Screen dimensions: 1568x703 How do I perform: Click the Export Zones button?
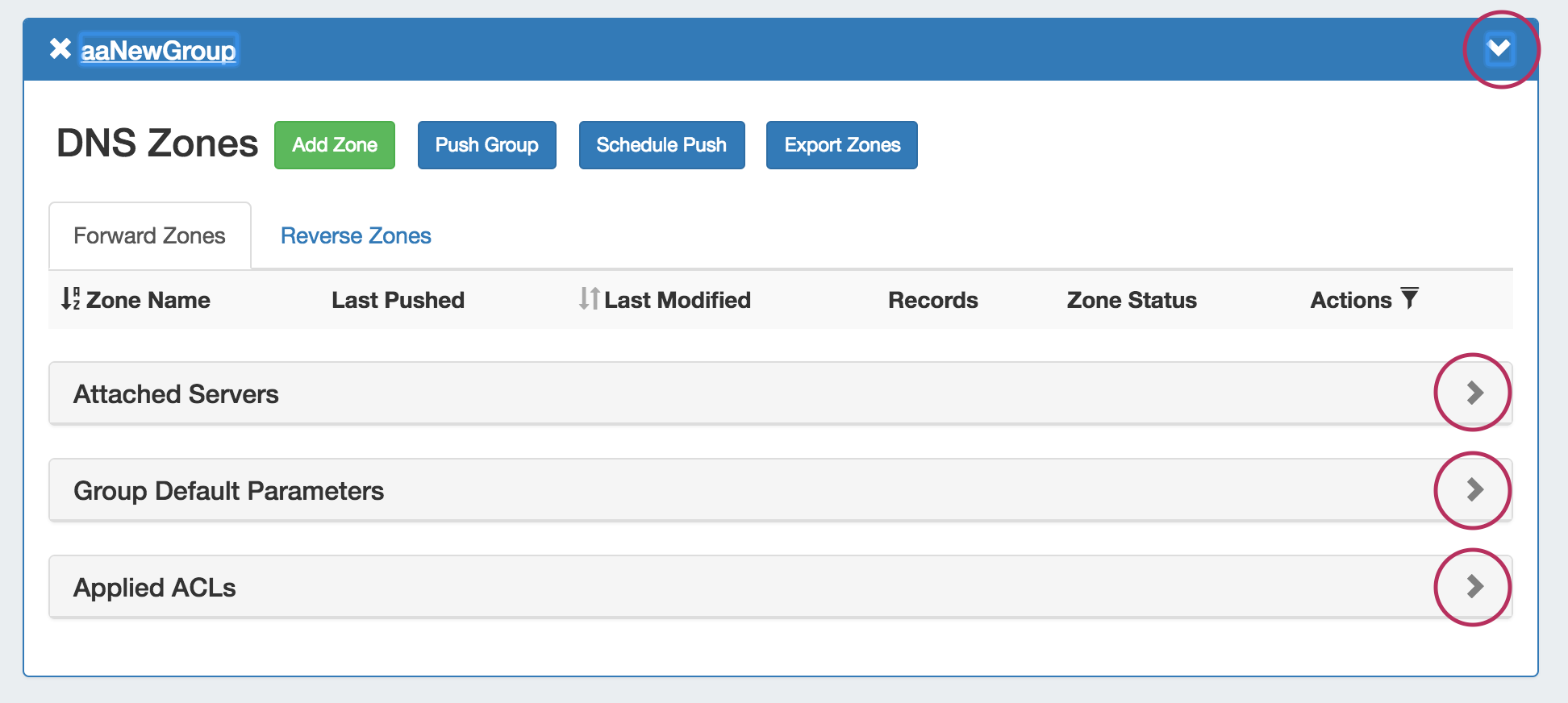click(x=841, y=145)
